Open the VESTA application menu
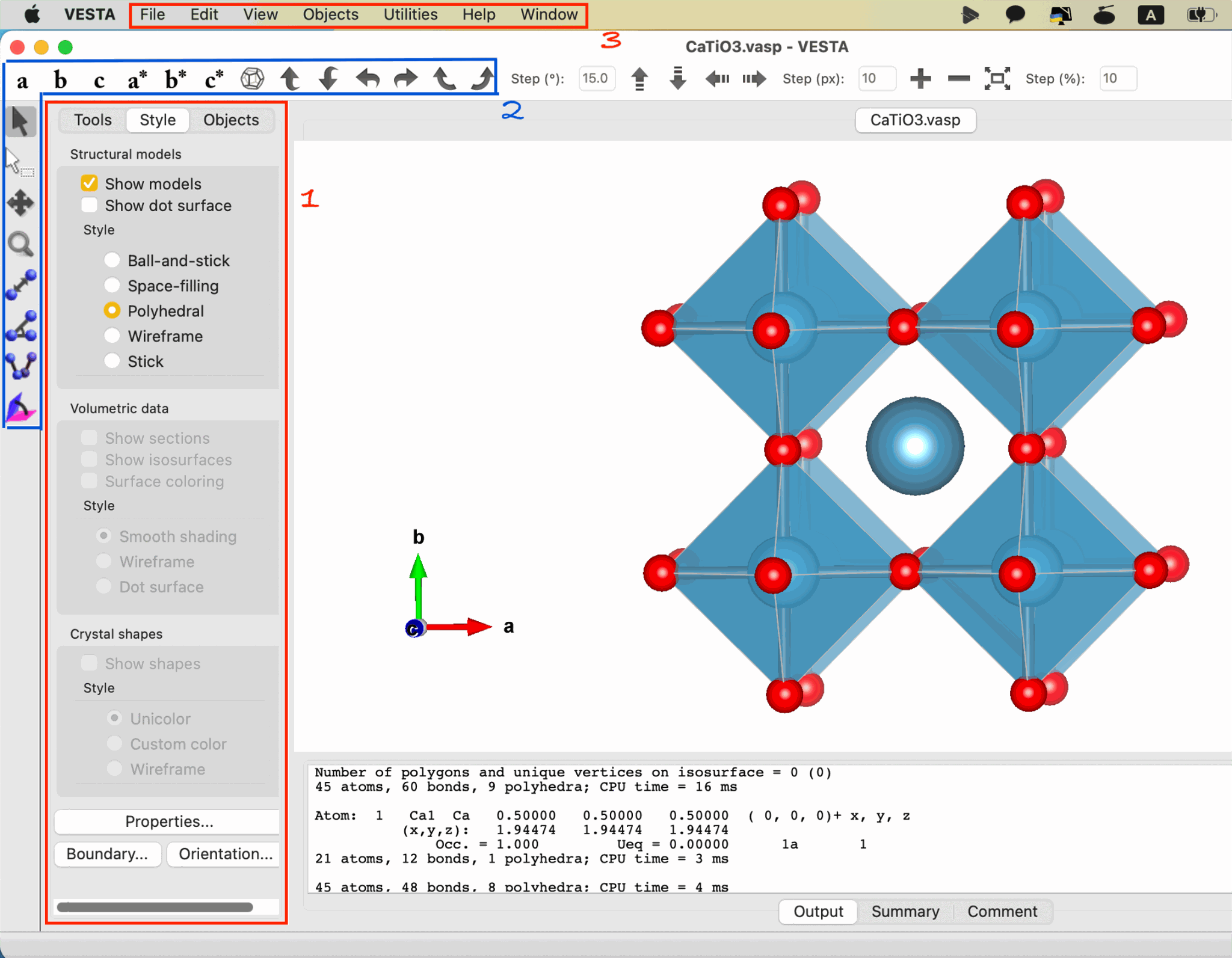 click(x=90, y=14)
